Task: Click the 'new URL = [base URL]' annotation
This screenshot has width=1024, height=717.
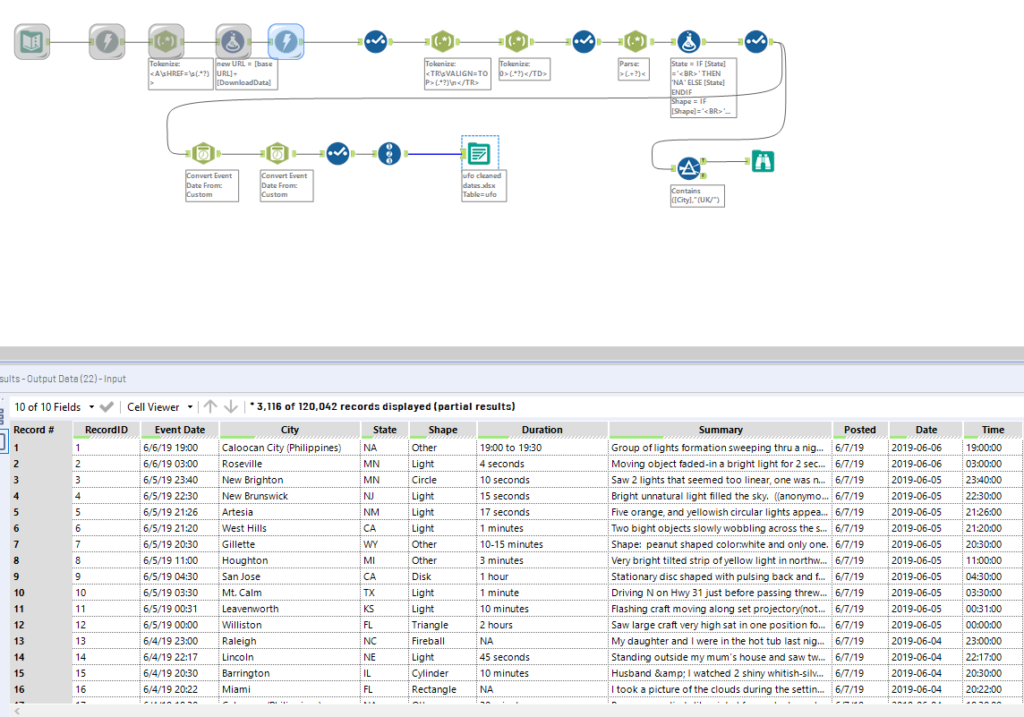Action: point(246,74)
